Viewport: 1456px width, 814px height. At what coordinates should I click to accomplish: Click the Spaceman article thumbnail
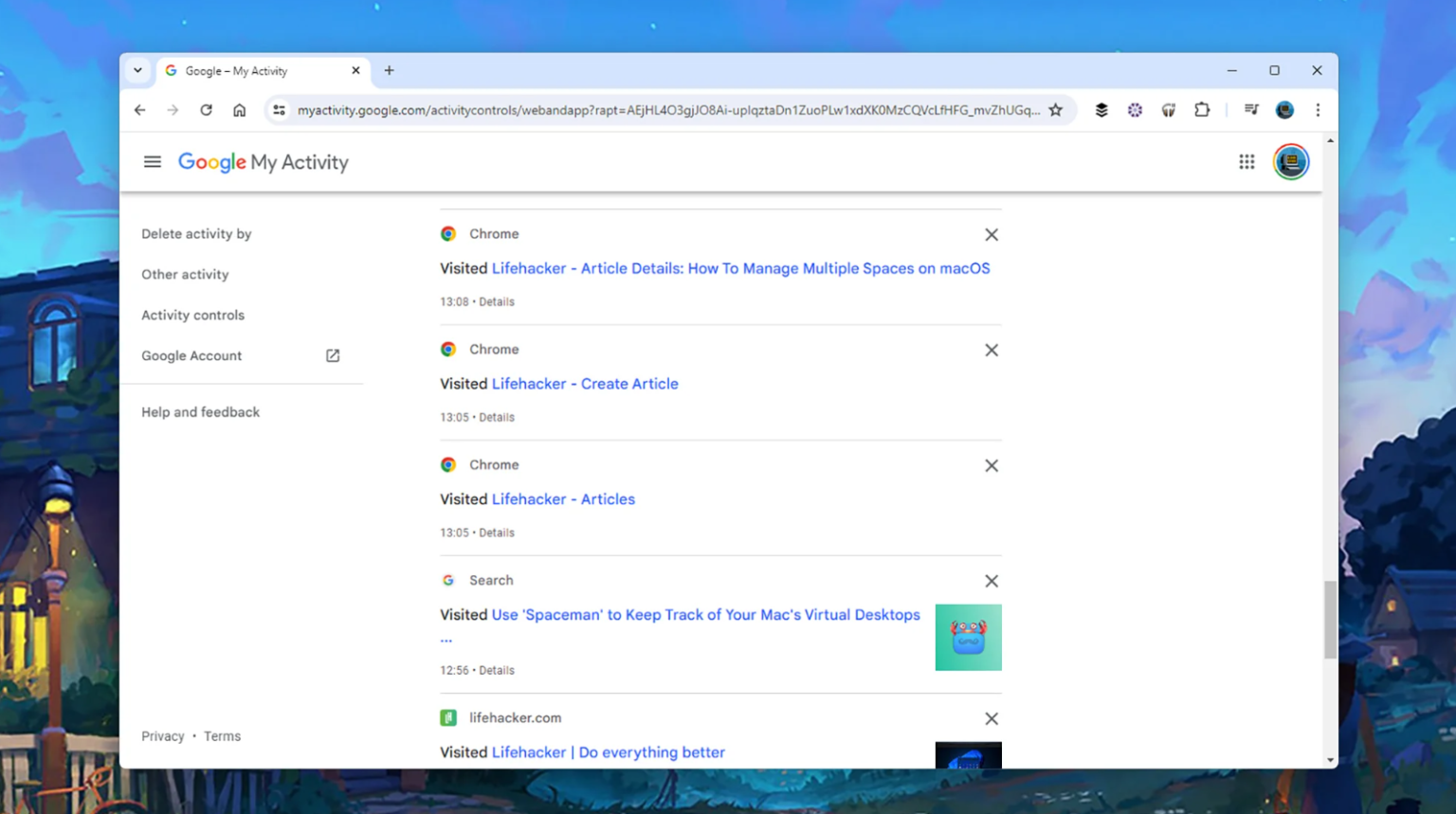point(968,638)
